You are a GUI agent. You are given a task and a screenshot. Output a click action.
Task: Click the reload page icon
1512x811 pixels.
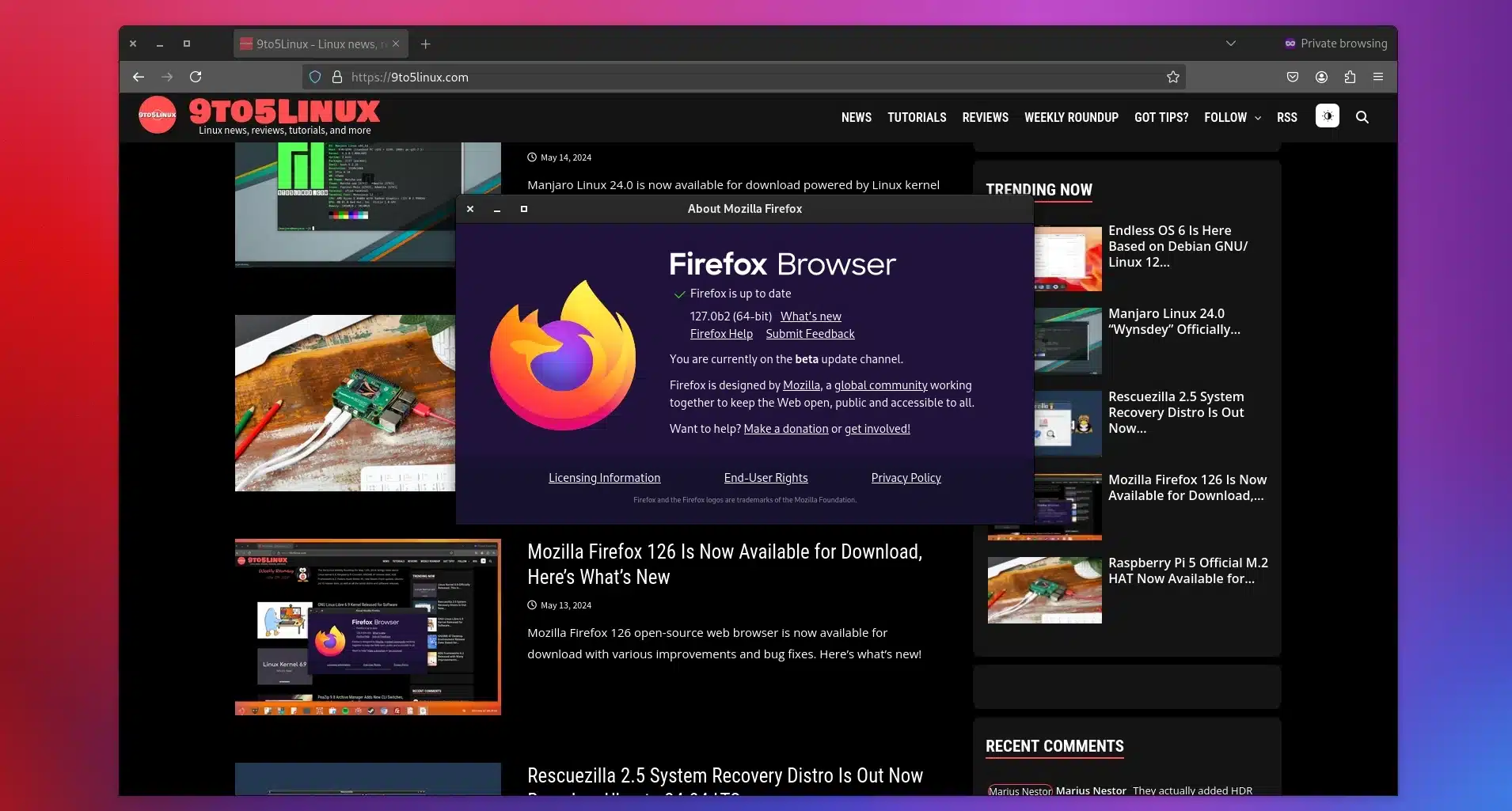click(x=196, y=77)
